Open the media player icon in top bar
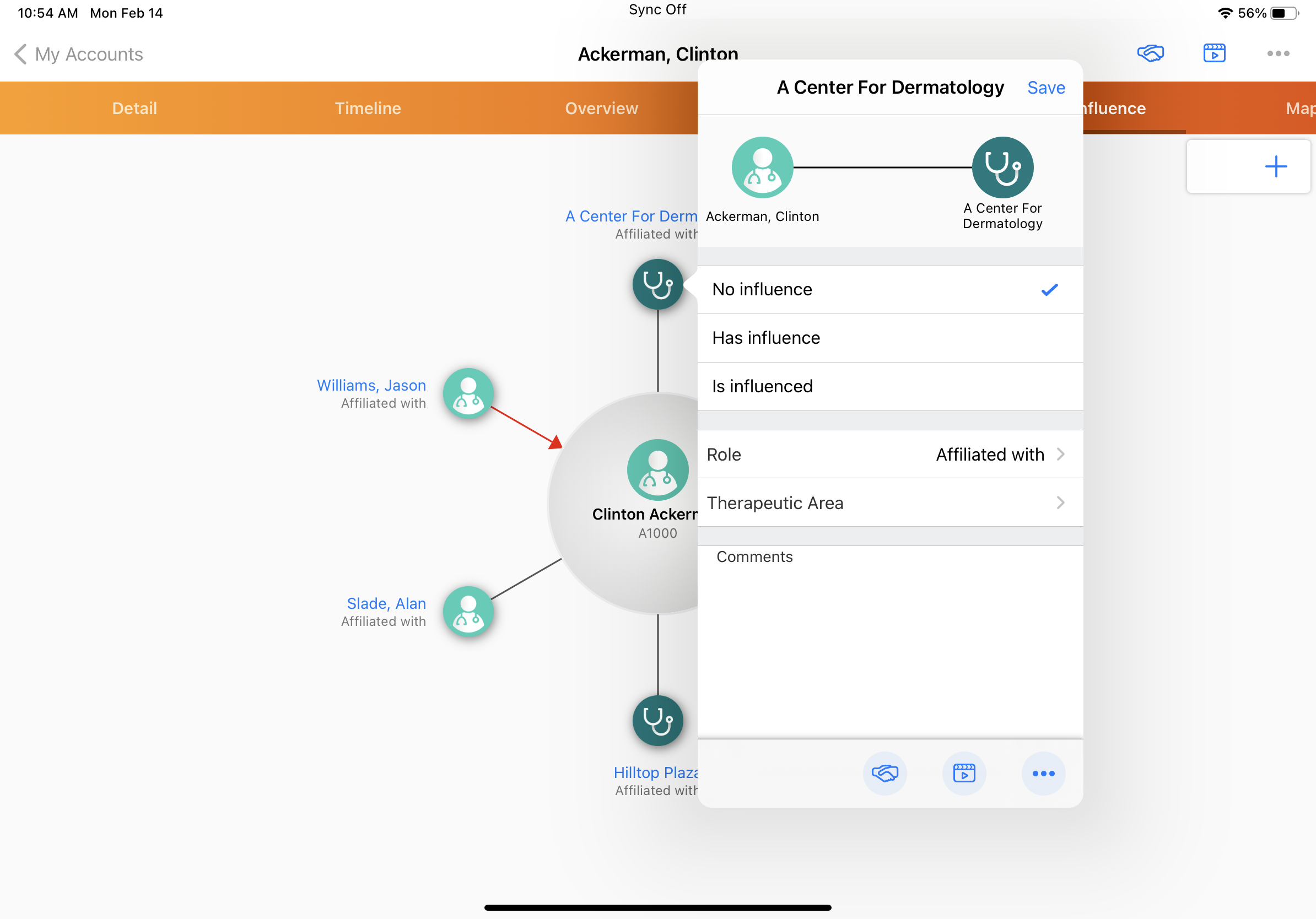Image resolution: width=1316 pixels, height=919 pixels. click(x=1214, y=53)
